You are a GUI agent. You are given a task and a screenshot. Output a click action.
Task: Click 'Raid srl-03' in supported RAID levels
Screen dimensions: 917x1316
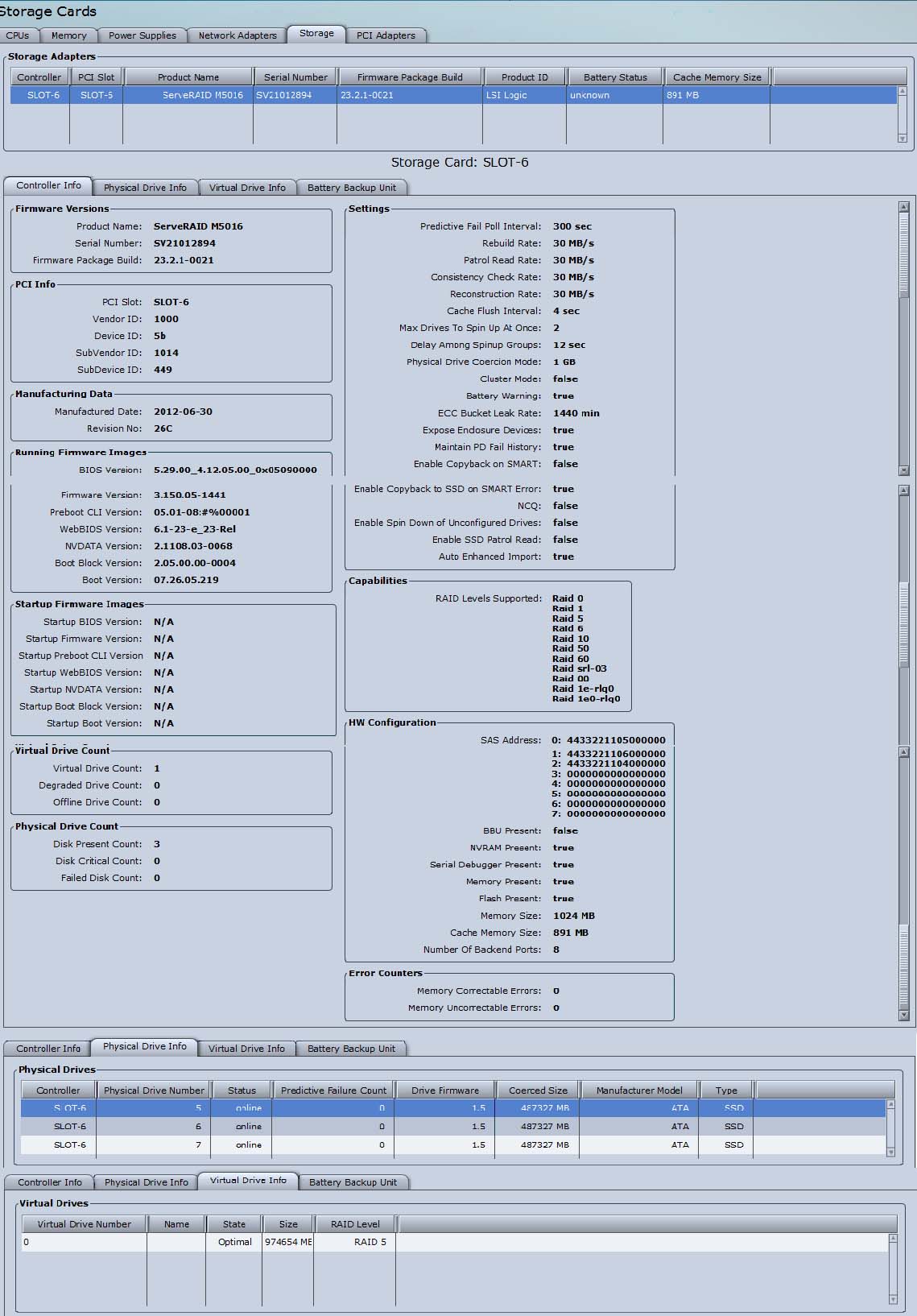(579, 668)
